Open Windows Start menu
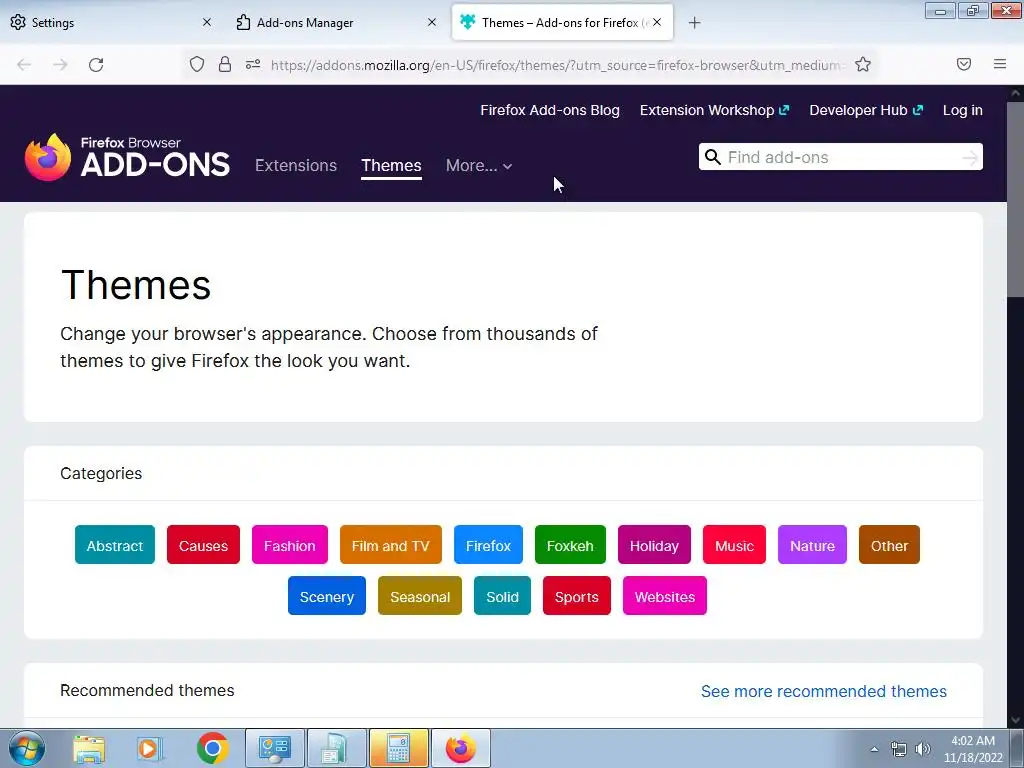Image resolution: width=1024 pixels, height=768 pixels. pyautogui.click(x=27, y=748)
